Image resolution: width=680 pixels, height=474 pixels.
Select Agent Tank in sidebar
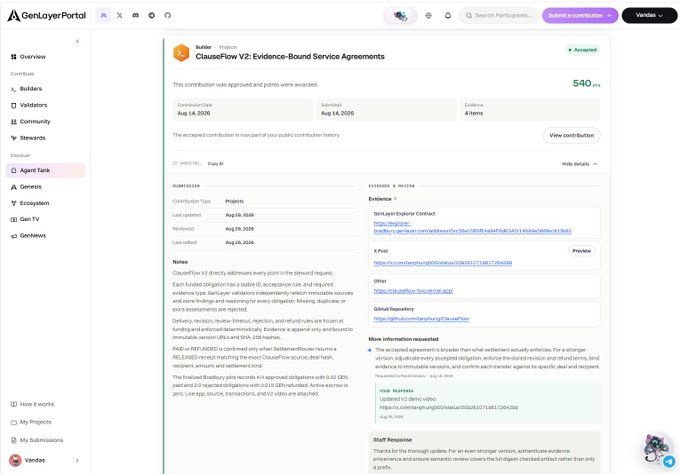[45, 170]
